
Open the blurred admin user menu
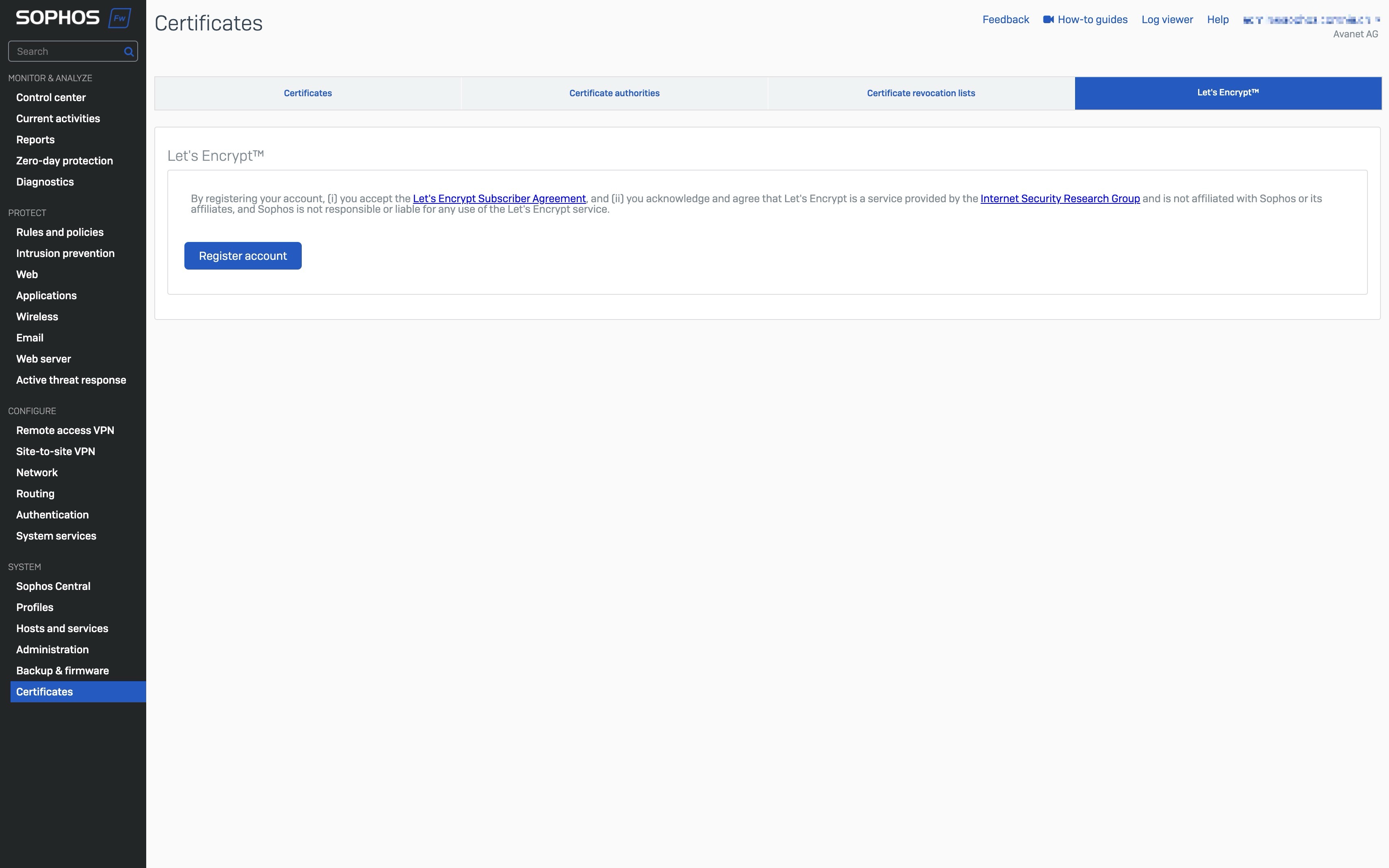[1311, 20]
